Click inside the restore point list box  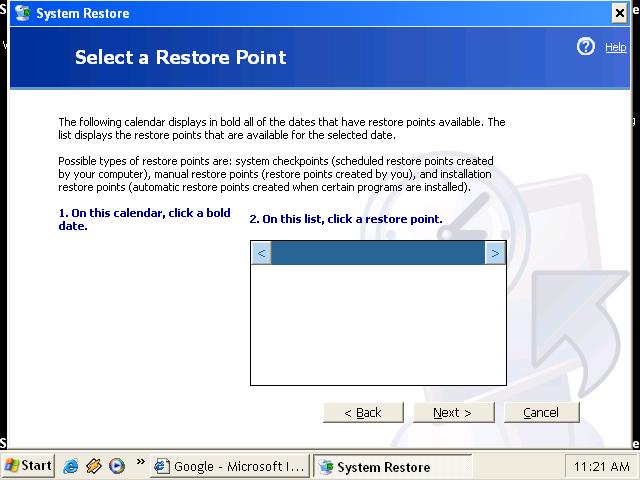(378, 324)
